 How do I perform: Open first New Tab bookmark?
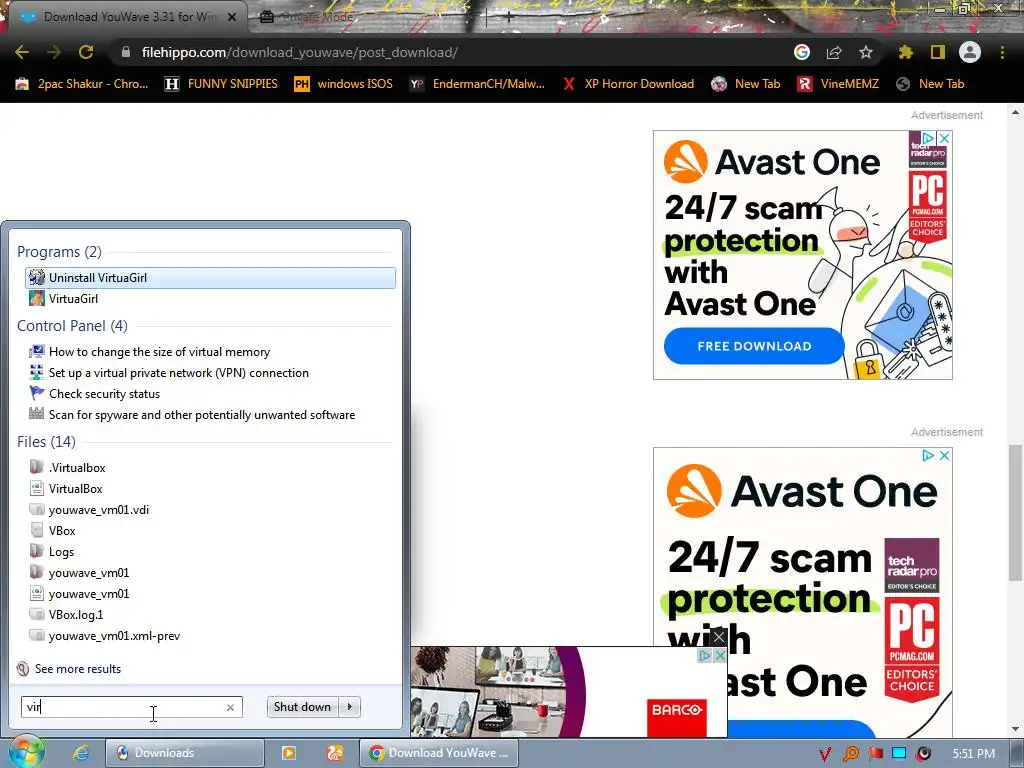click(x=746, y=84)
